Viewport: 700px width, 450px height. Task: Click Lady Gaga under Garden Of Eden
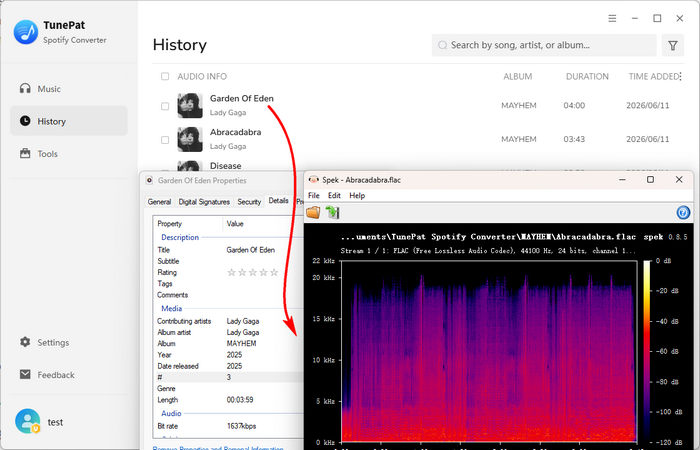coord(228,112)
